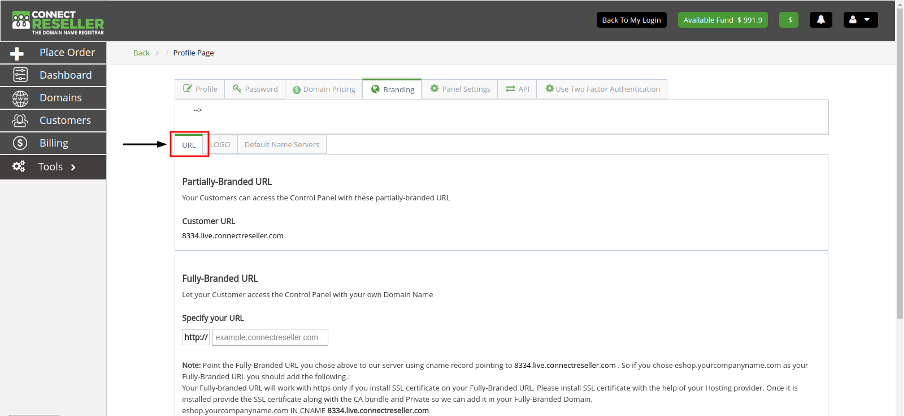Click the Customers people icon
904x416 pixels.
coord(20,120)
